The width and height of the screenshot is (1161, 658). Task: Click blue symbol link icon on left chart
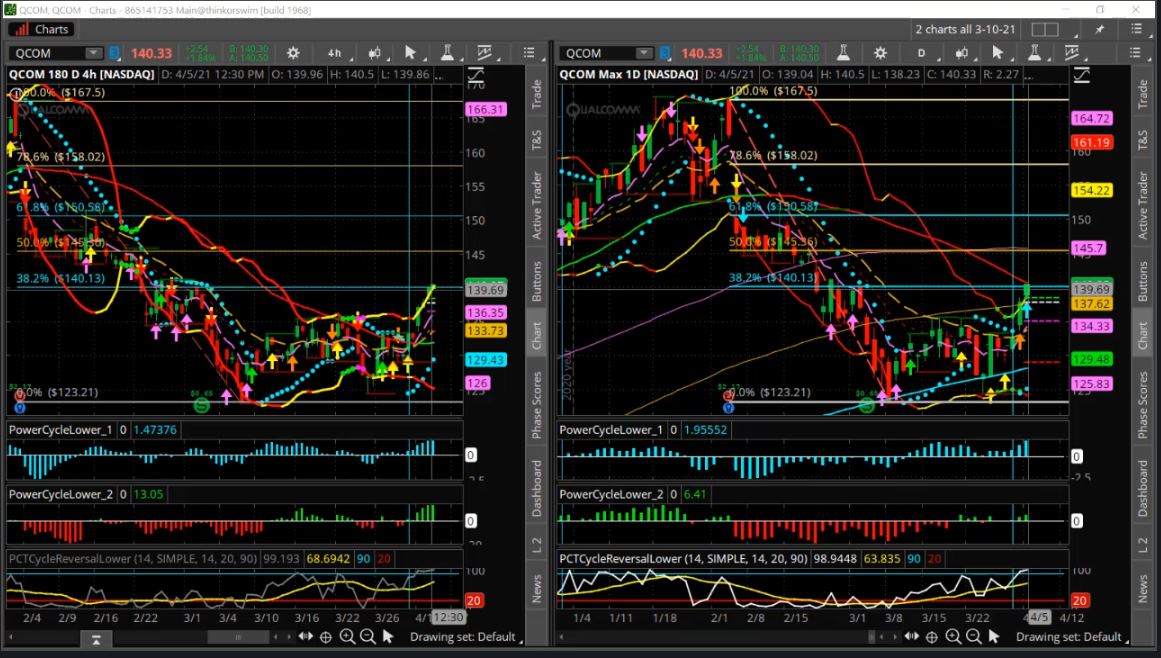pos(114,53)
